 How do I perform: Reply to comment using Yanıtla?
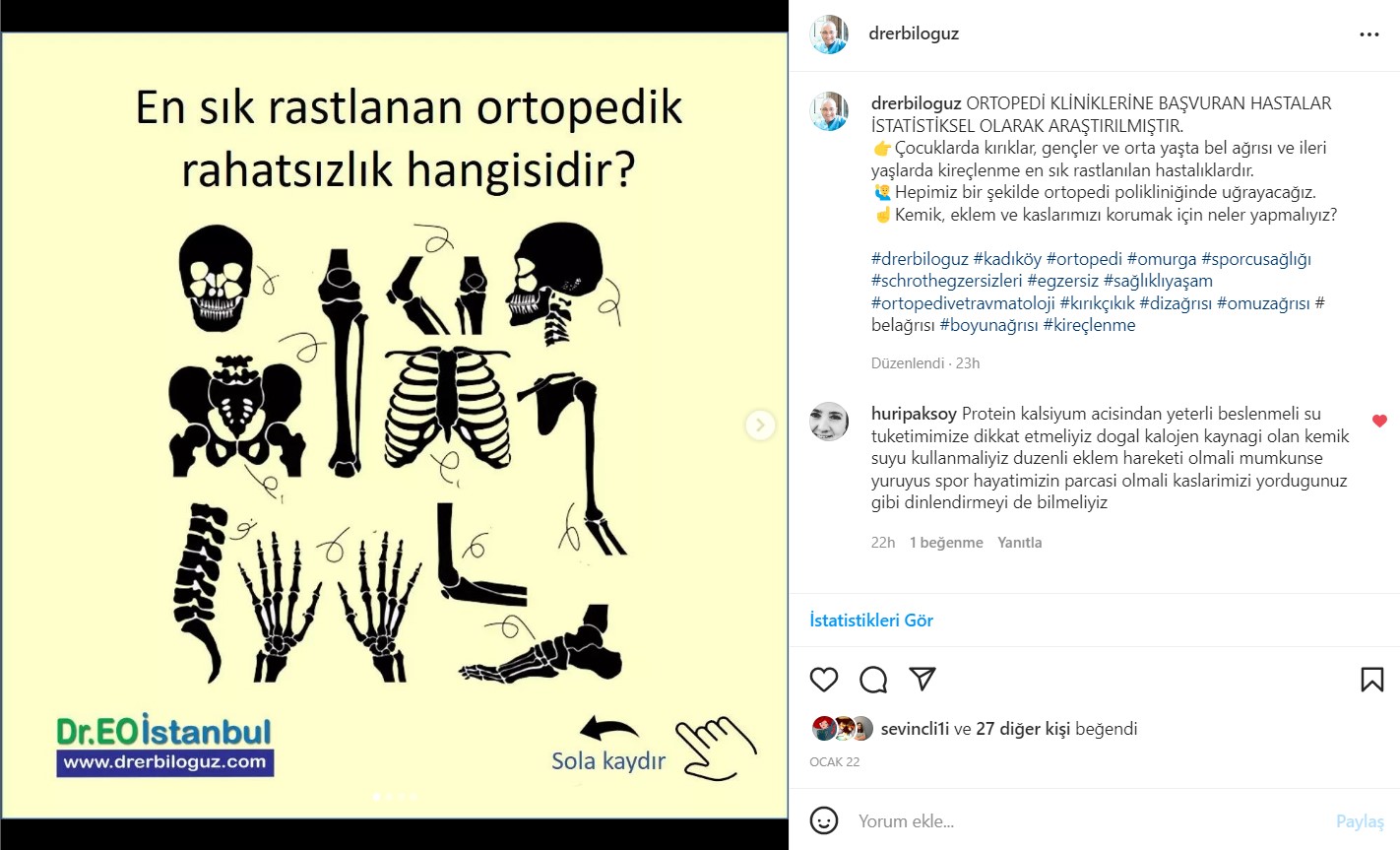(x=1019, y=543)
